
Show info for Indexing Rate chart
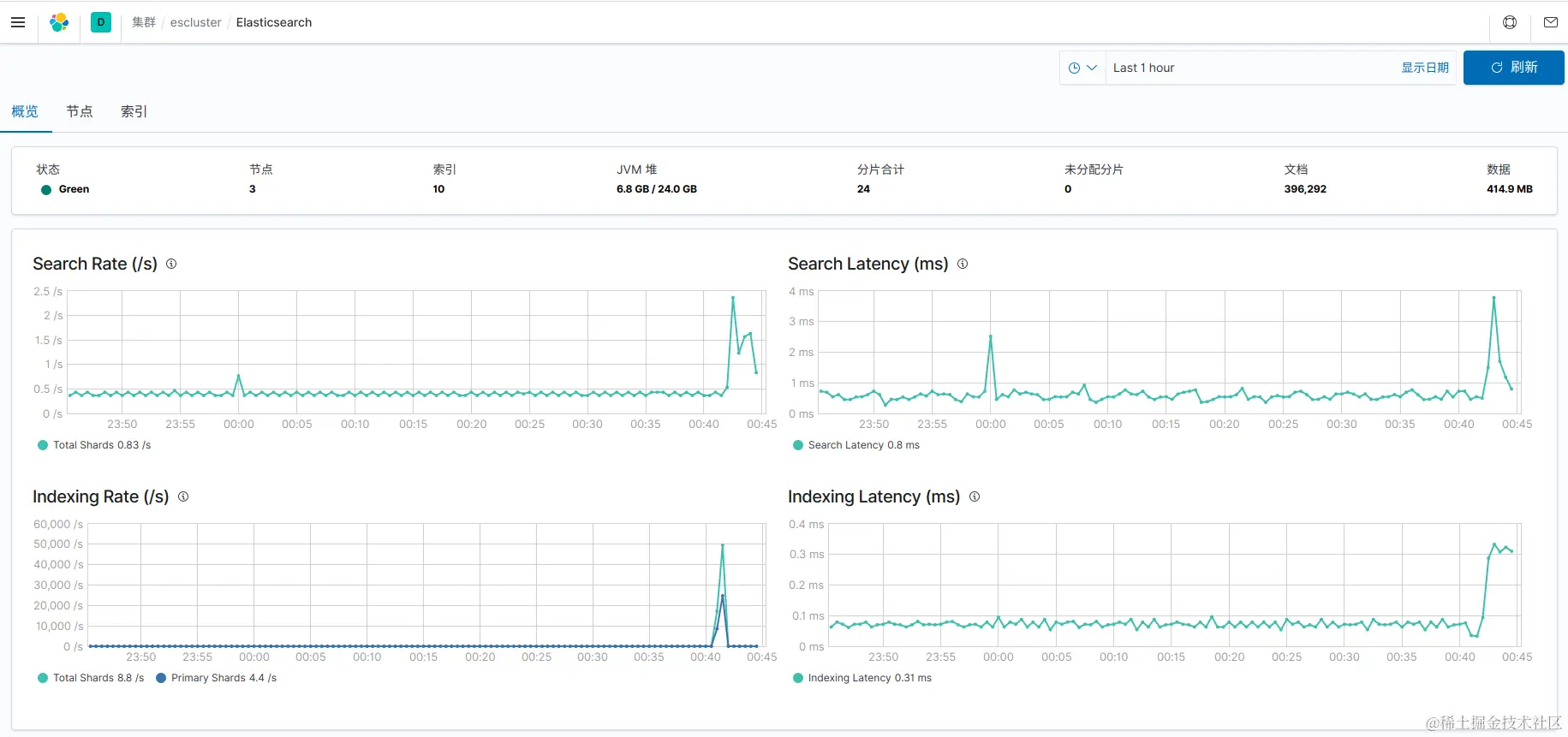pyautogui.click(x=183, y=496)
